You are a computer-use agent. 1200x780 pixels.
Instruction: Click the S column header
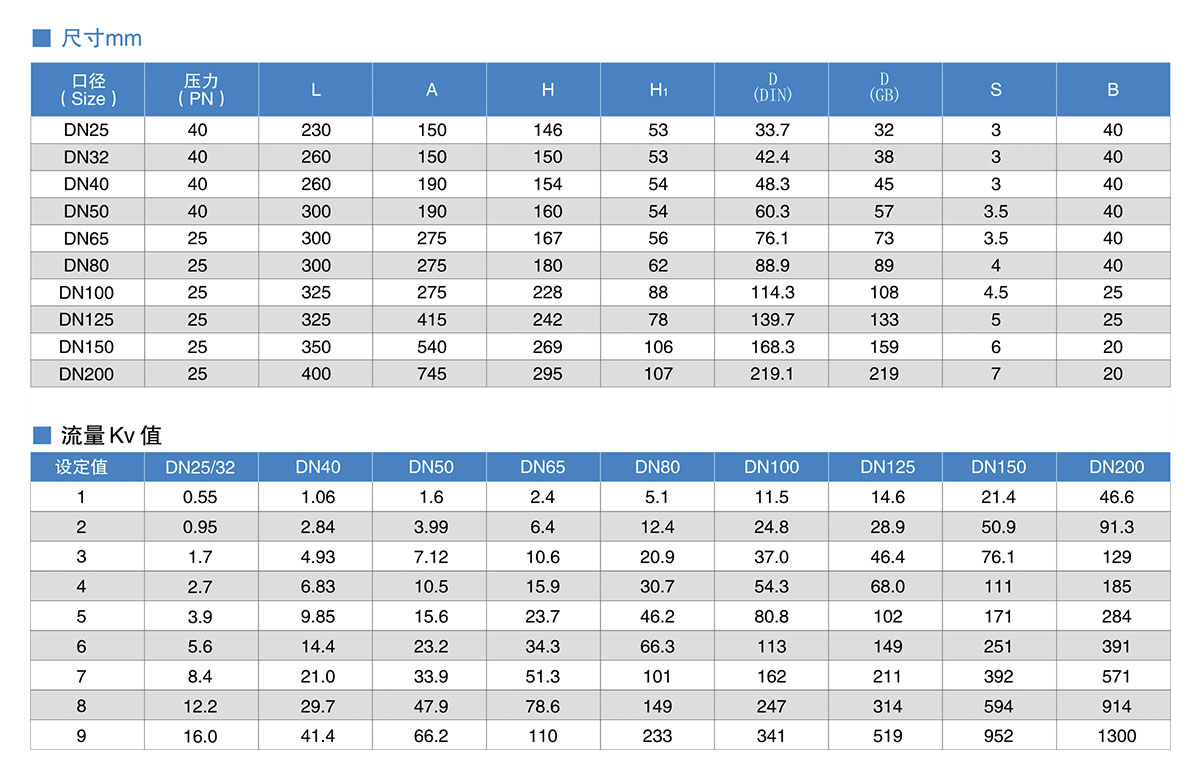click(995, 90)
